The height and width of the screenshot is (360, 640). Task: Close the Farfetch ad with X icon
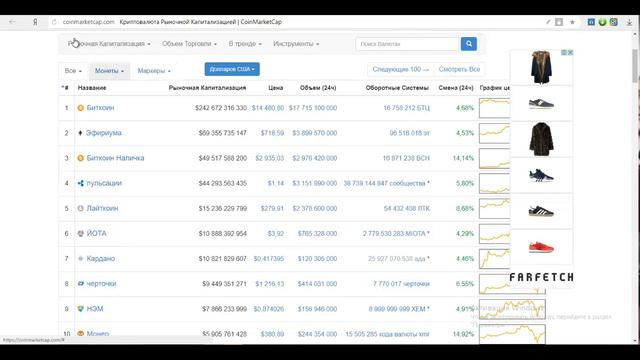[570, 53]
